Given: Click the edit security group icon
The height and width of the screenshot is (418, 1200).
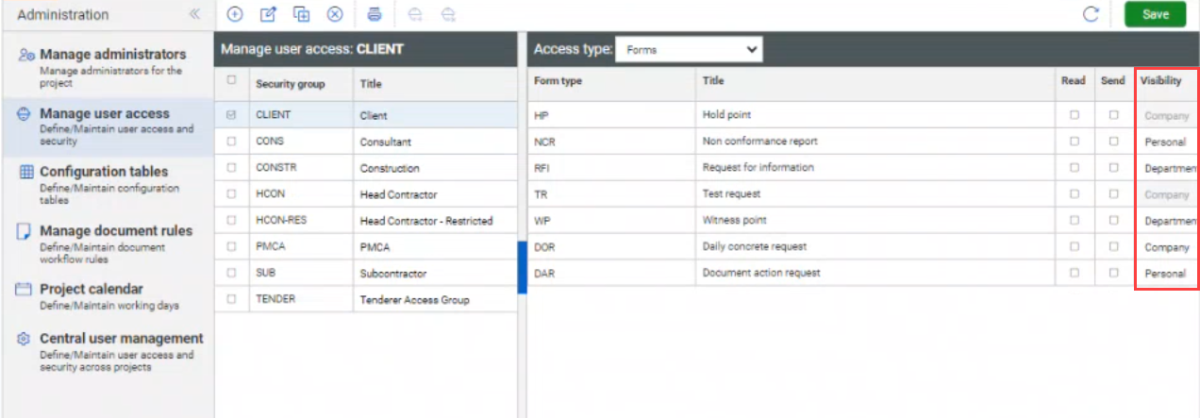Looking at the screenshot, I should tap(268, 14).
